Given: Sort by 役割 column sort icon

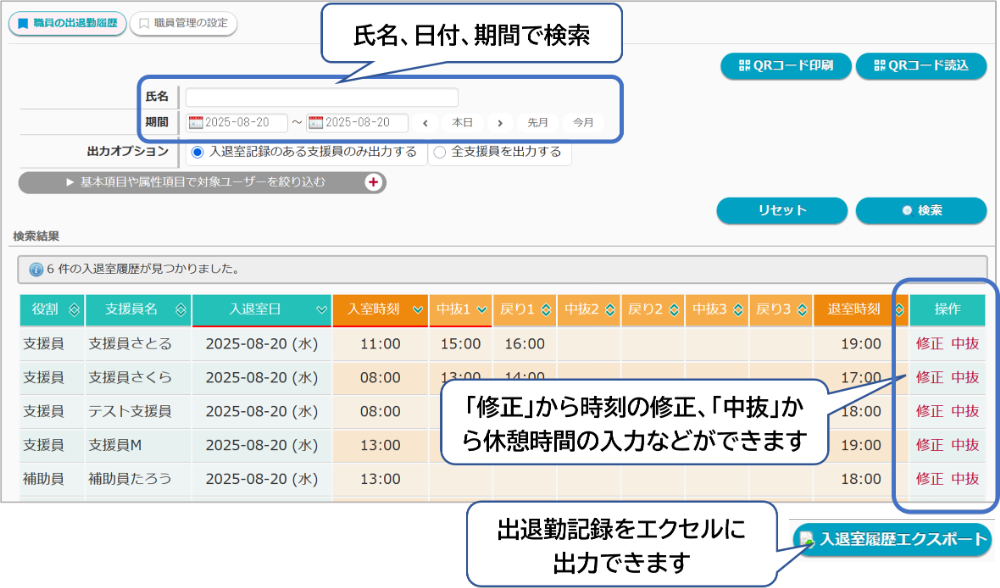Looking at the screenshot, I should [74, 311].
